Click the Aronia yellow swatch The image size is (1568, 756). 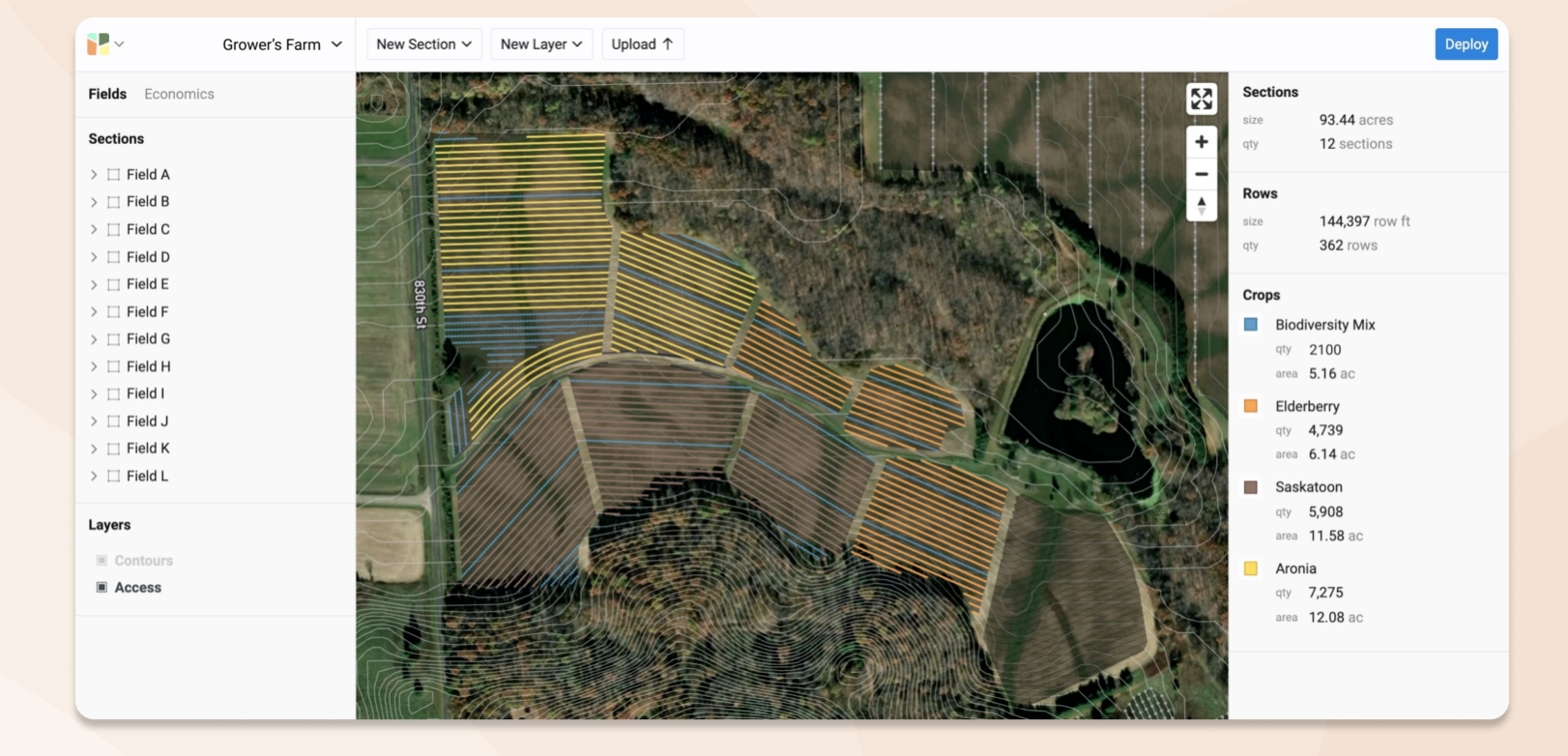(1251, 568)
